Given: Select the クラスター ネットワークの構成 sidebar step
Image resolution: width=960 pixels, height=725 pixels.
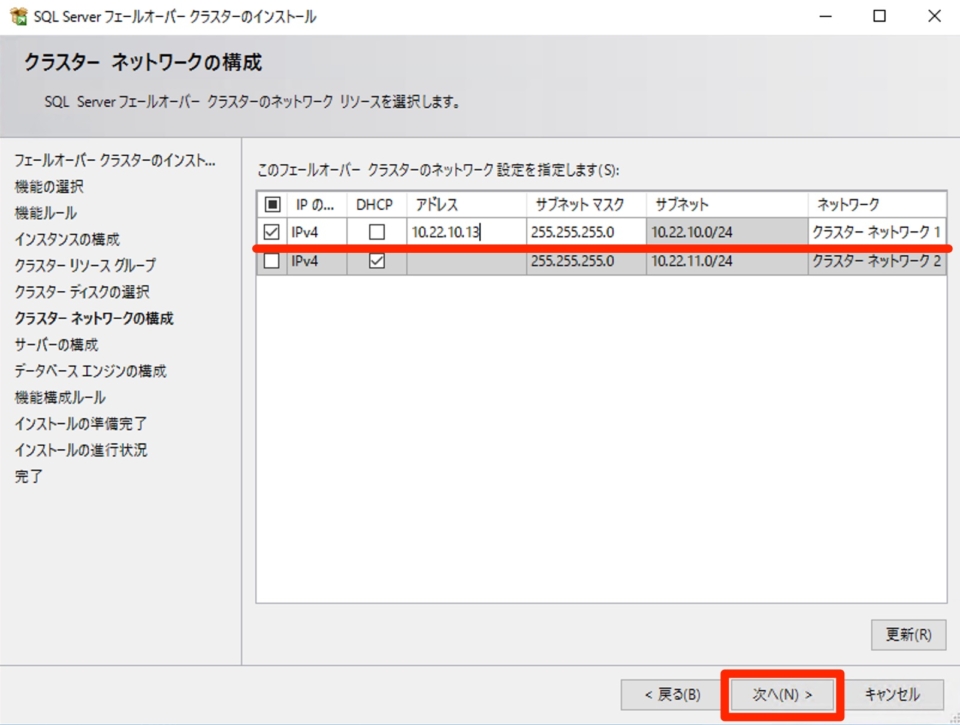Looking at the screenshot, I should [94, 318].
